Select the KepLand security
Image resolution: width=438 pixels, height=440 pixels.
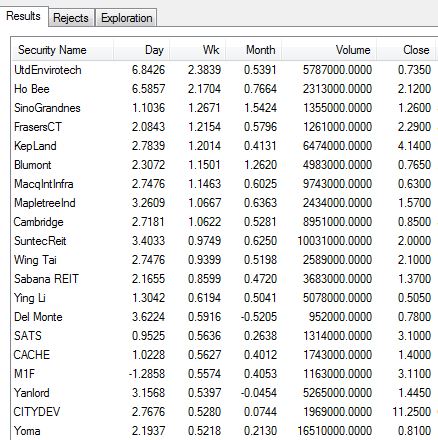tap(224, 146)
